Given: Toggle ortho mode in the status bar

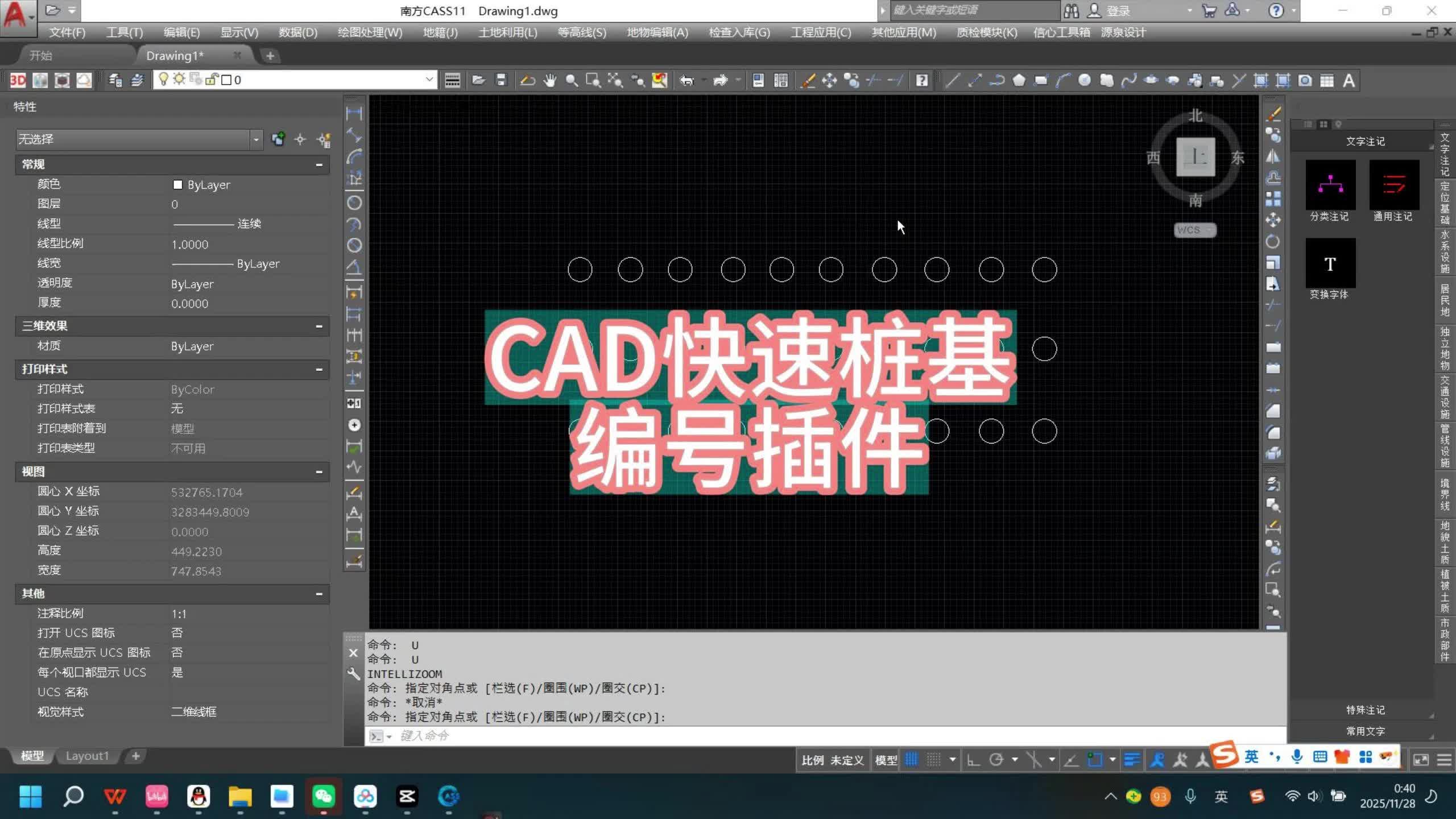Looking at the screenshot, I should point(973,759).
